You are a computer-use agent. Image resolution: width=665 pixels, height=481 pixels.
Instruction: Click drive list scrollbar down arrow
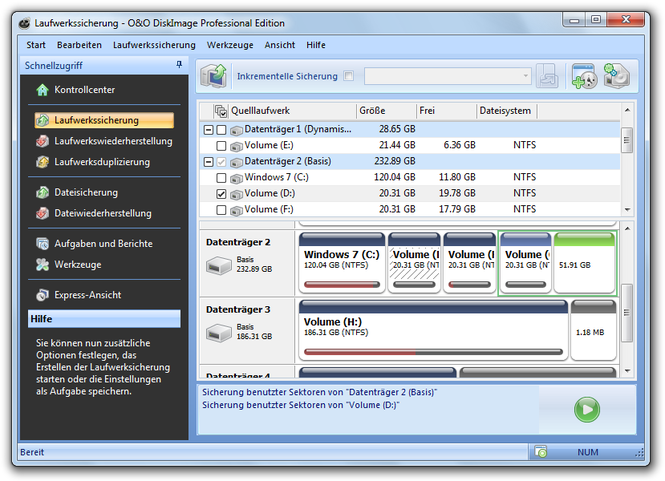pyautogui.click(x=627, y=210)
